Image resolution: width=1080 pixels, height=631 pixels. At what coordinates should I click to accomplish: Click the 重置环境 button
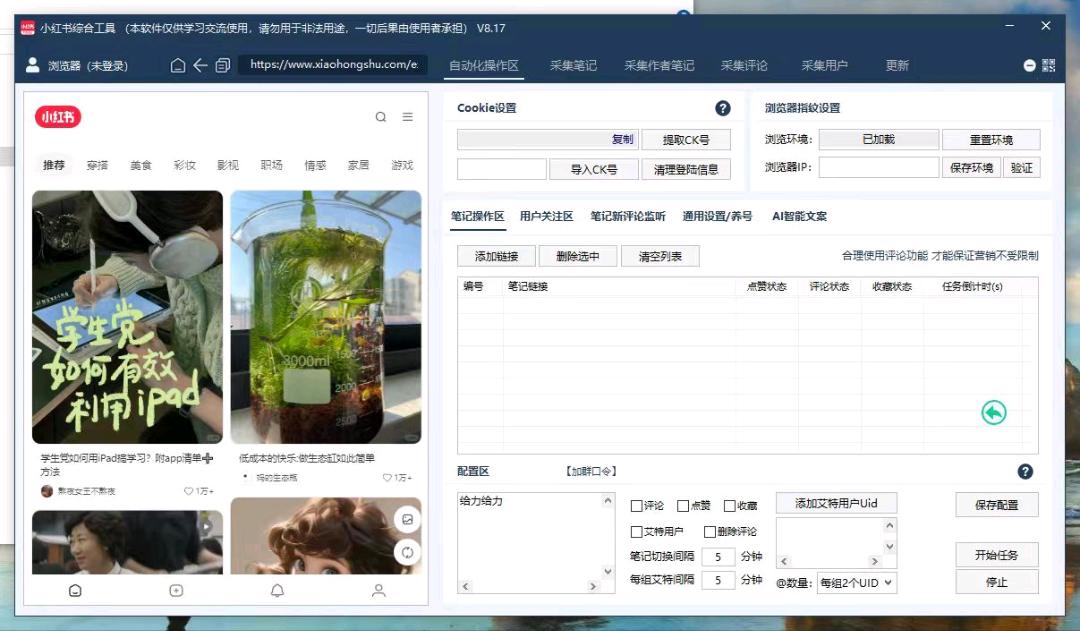[x=991, y=140]
